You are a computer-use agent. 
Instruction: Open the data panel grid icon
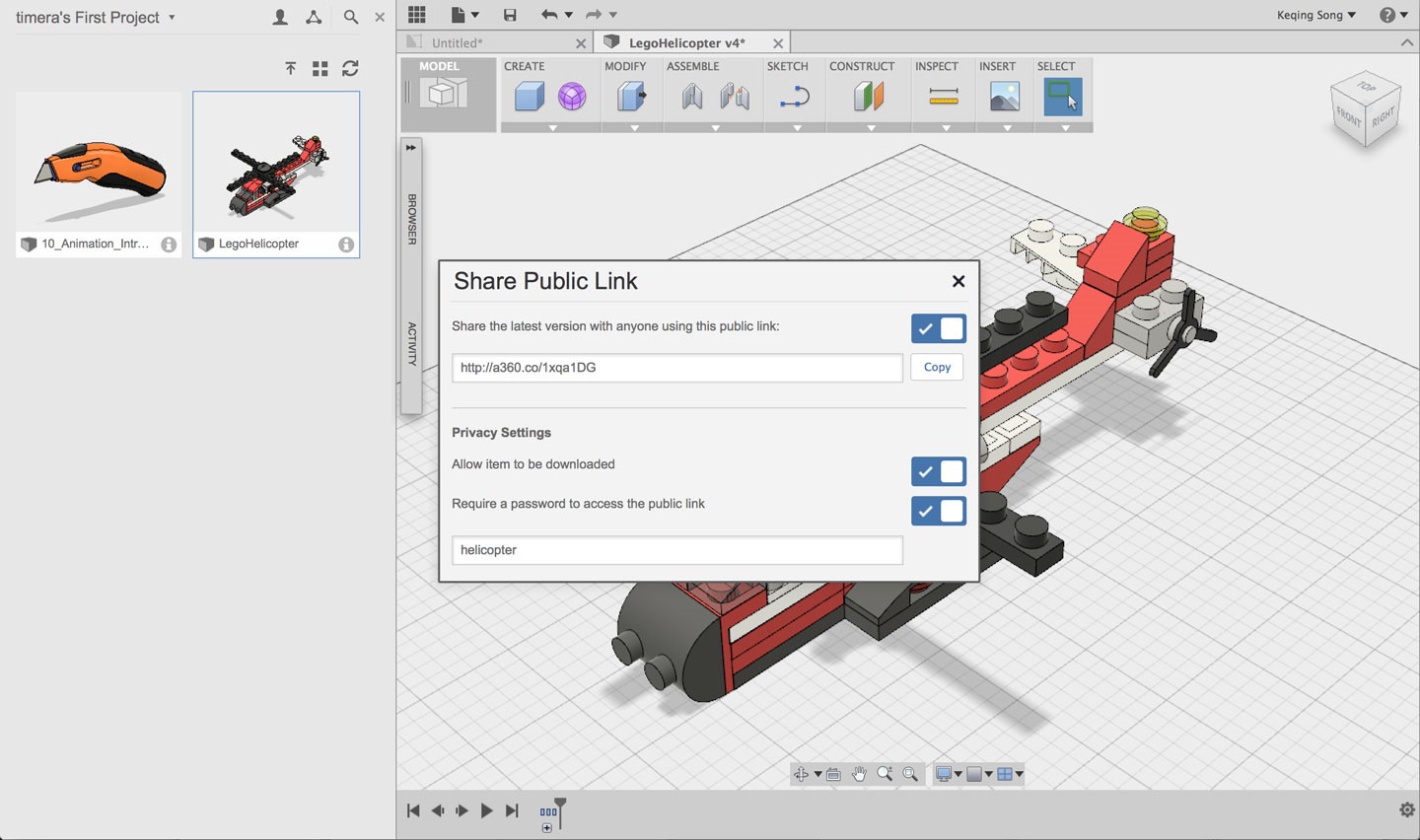[x=417, y=14]
